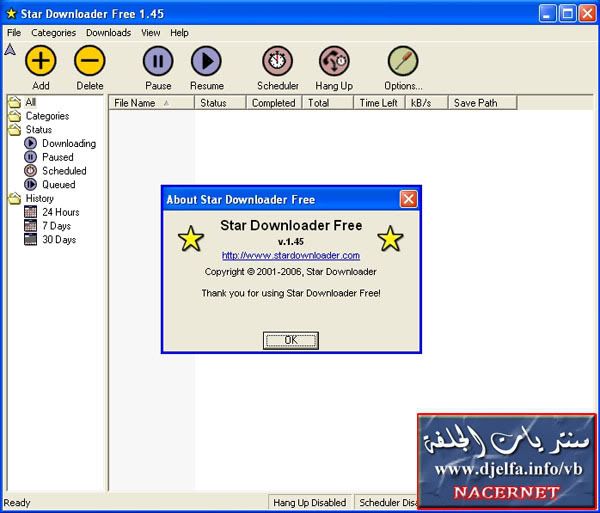Click the Ready status bar text

(17, 503)
